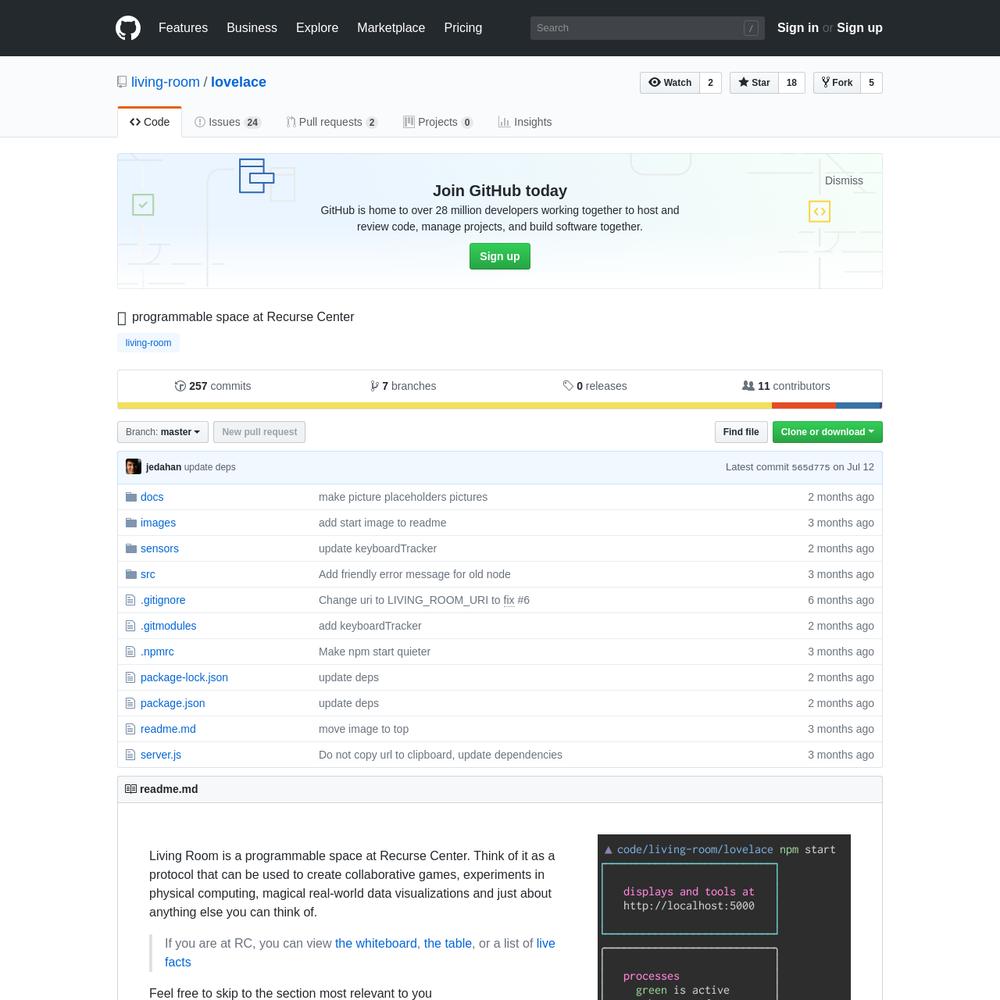Open Features in the top navigation
Screen dimensions: 1000x1000
pyautogui.click(x=183, y=28)
